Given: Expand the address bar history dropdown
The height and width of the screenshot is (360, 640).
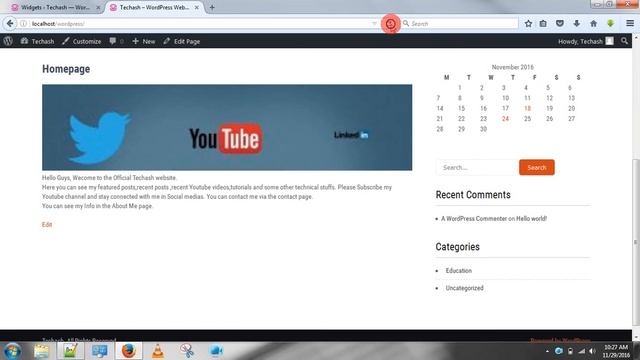Looking at the screenshot, I should point(374,24).
